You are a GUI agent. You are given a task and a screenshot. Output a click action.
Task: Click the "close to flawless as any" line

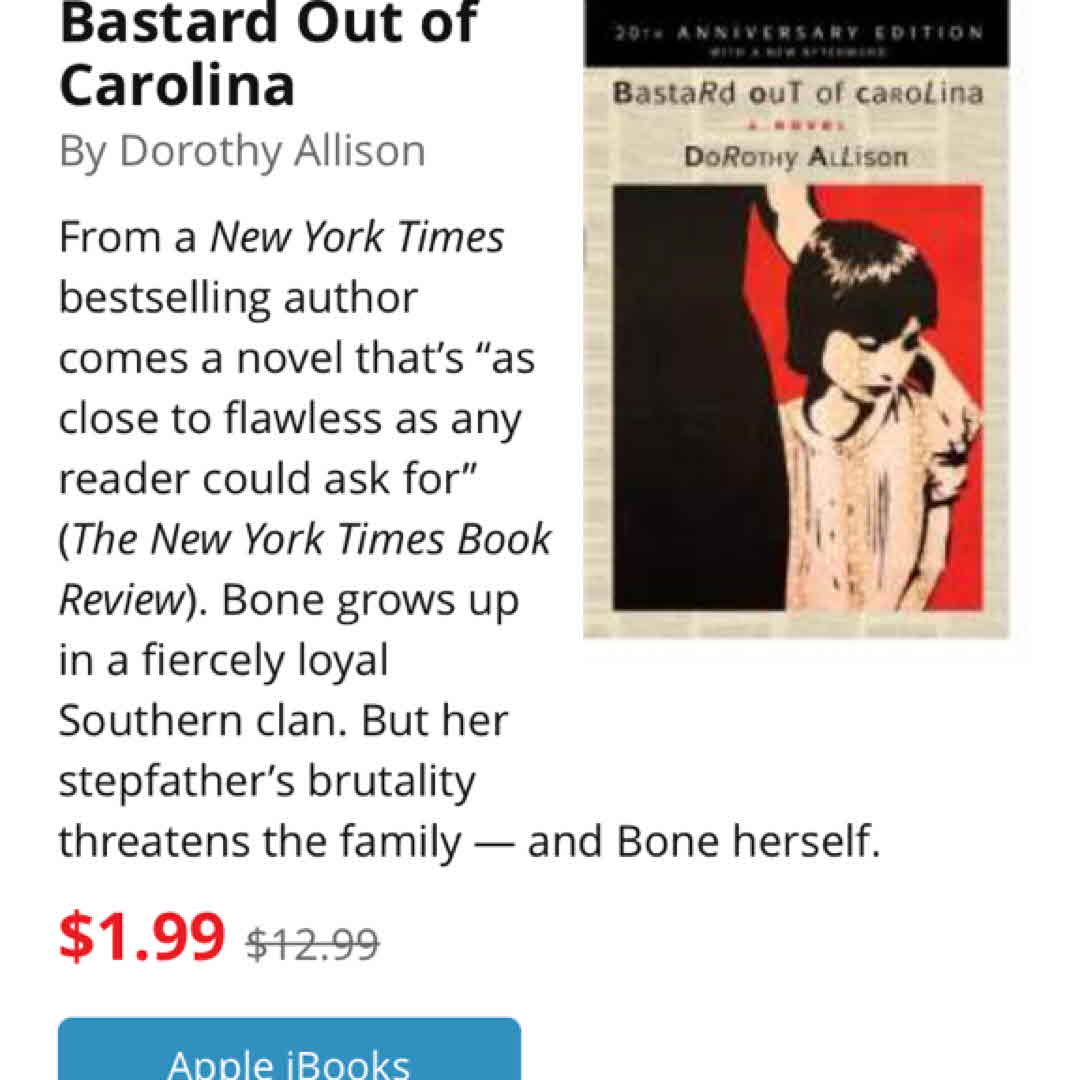290,420
